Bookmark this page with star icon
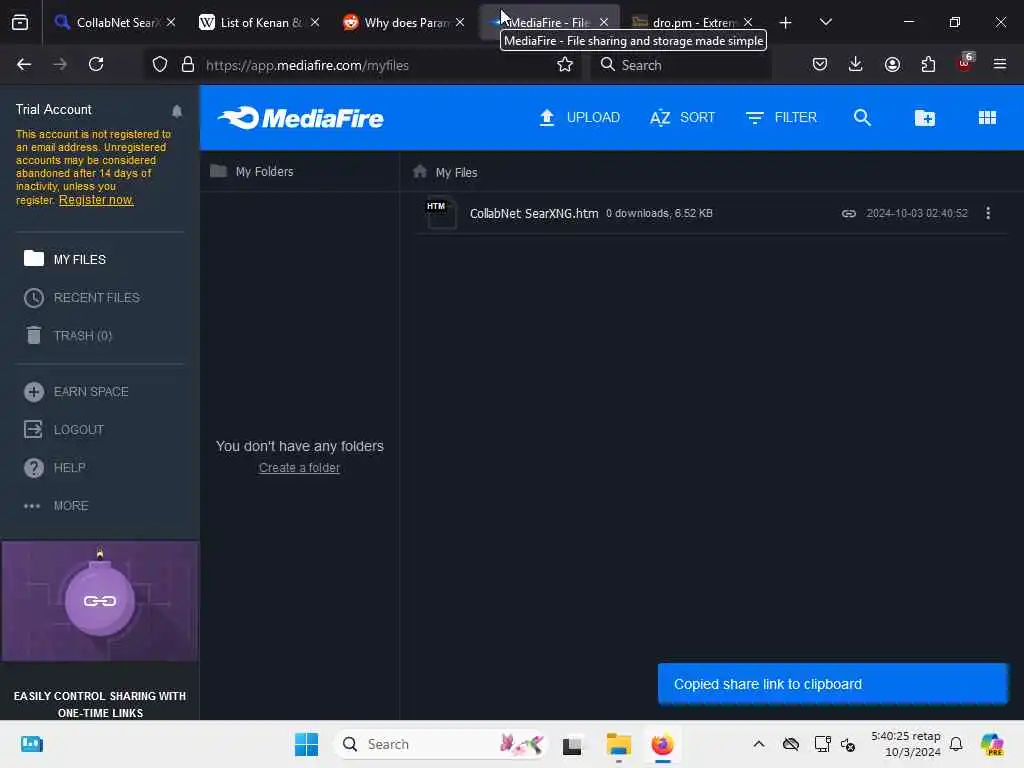Image resolution: width=1024 pixels, height=768 pixels. coord(565,65)
